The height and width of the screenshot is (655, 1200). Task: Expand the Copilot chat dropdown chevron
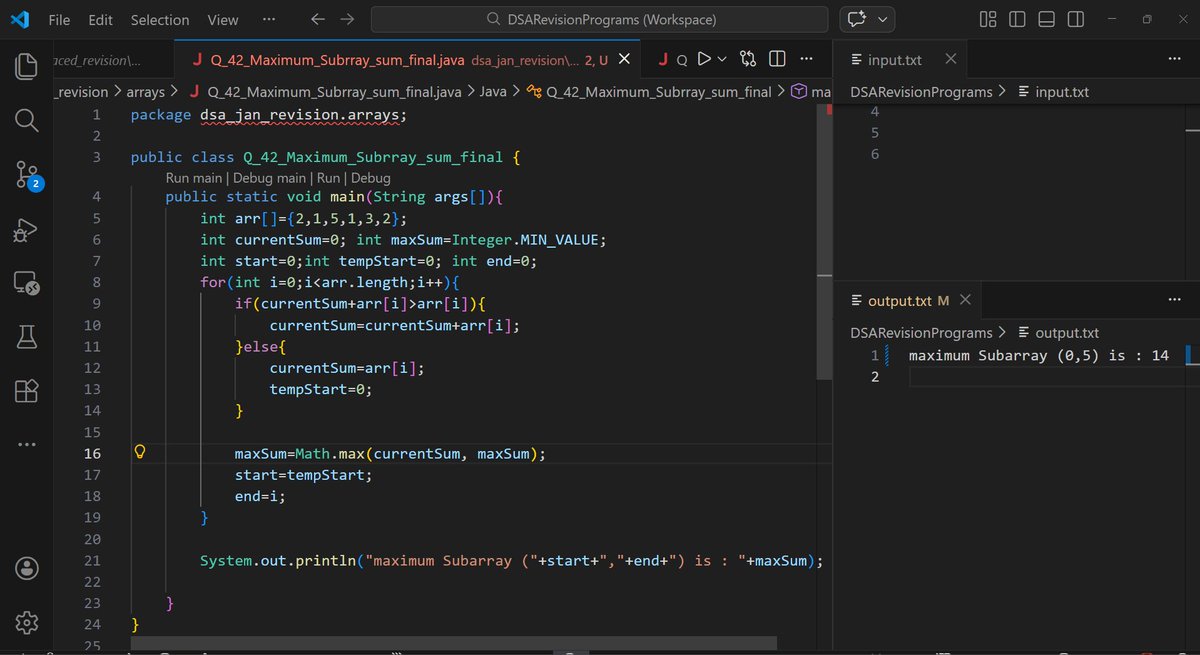tap(882, 19)
